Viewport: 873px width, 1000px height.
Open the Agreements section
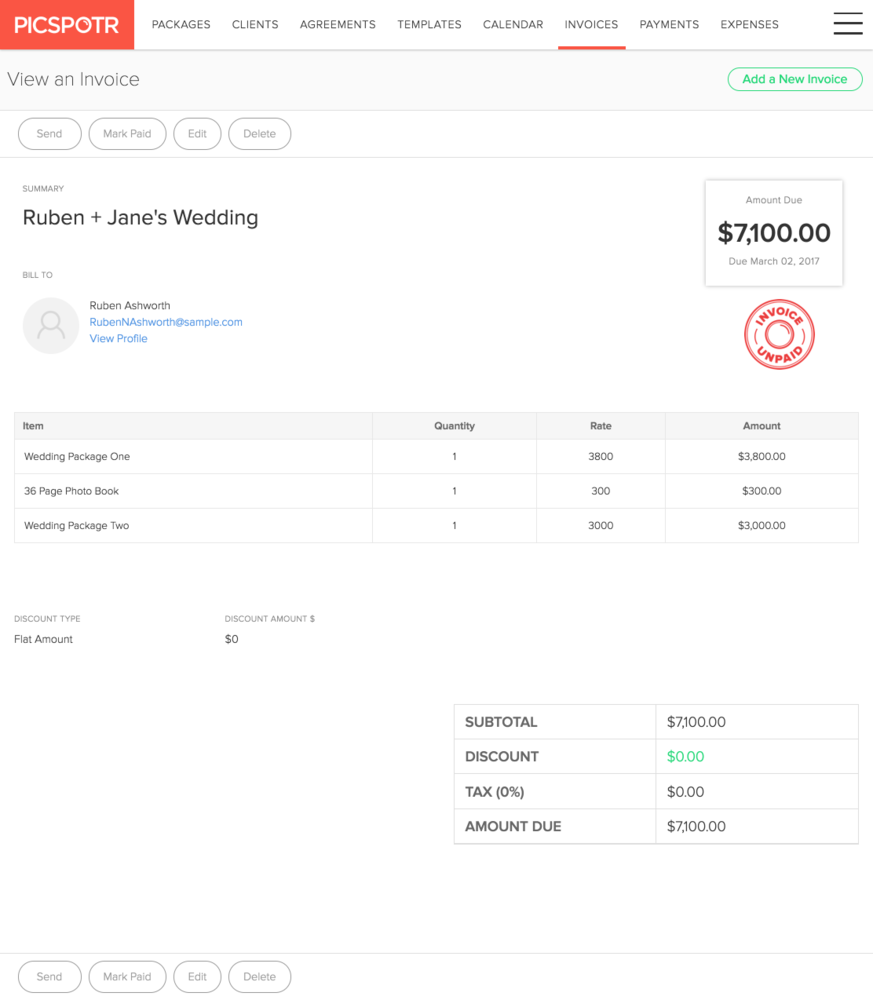pos(338,24)
